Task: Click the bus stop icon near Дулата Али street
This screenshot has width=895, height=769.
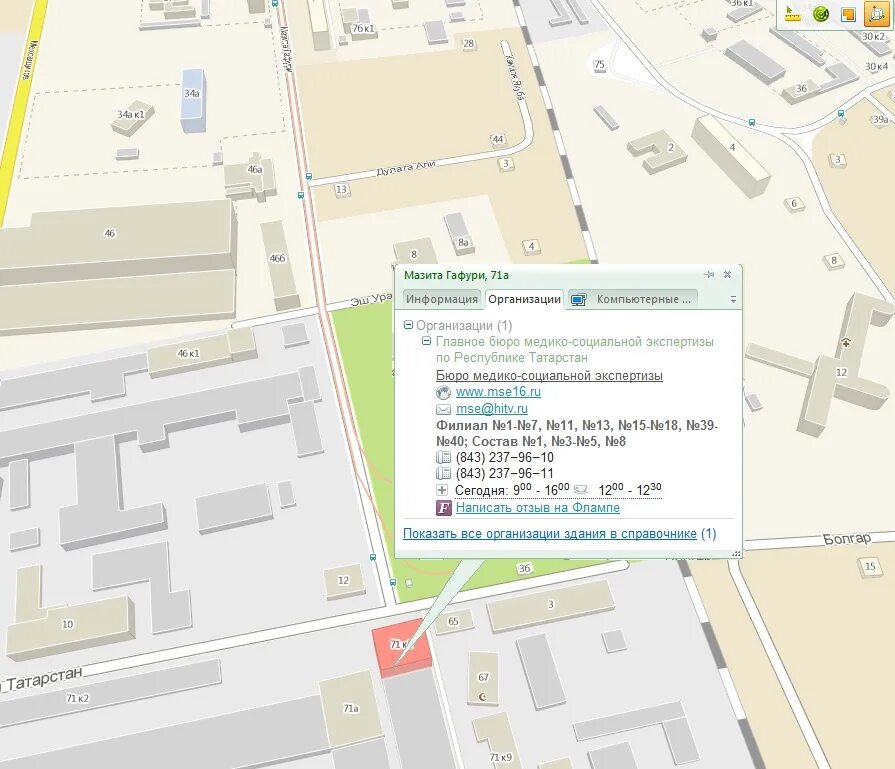Action: click(309, 177)
